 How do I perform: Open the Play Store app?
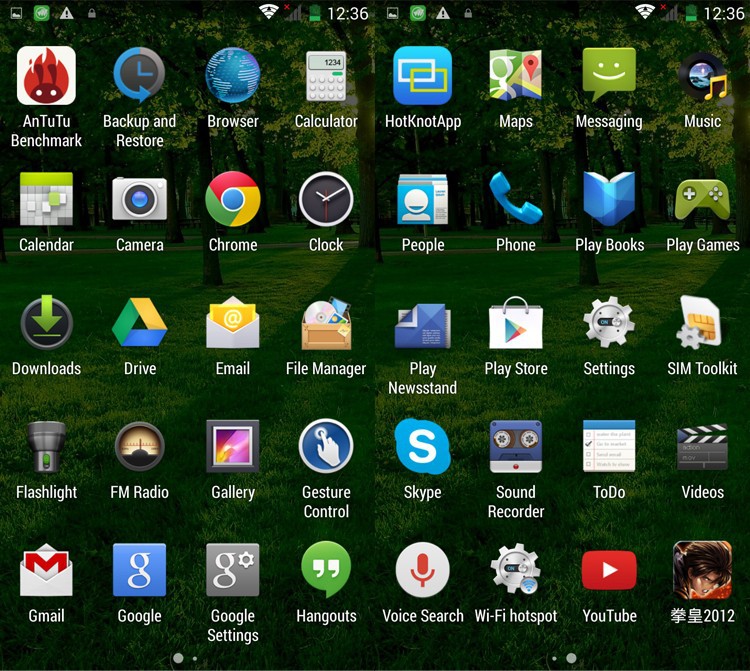coord(516,324)
